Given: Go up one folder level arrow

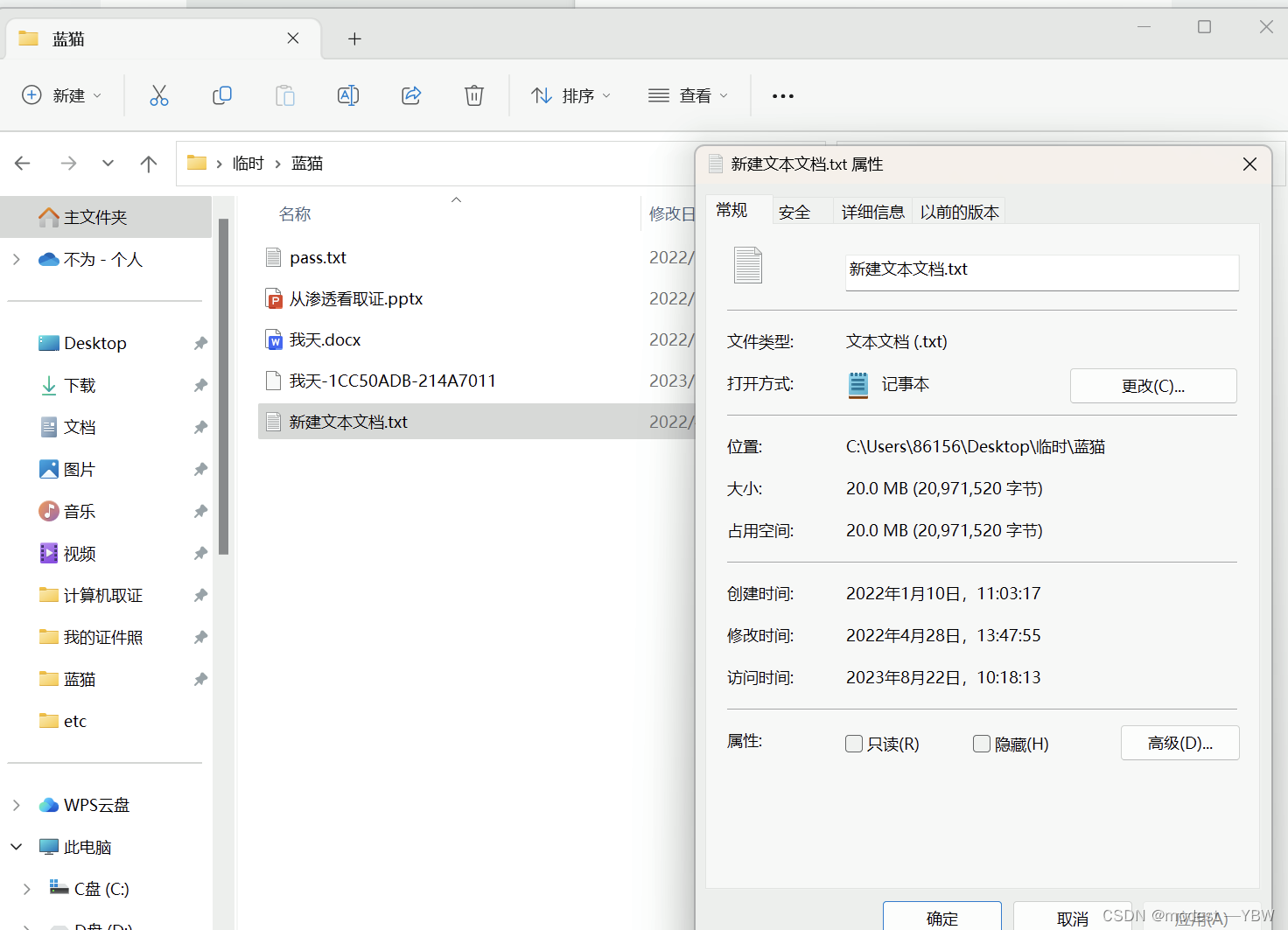Looking at the screenshot, I should pyautogui.click(x=149, y=163).
